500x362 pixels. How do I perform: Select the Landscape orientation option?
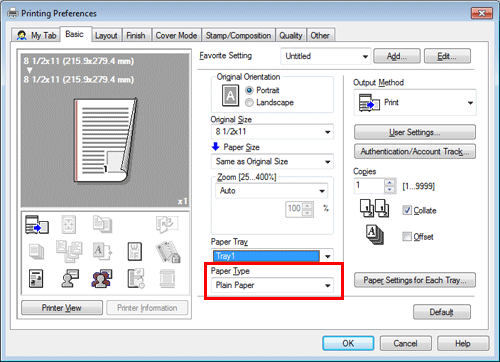point(269,103)
